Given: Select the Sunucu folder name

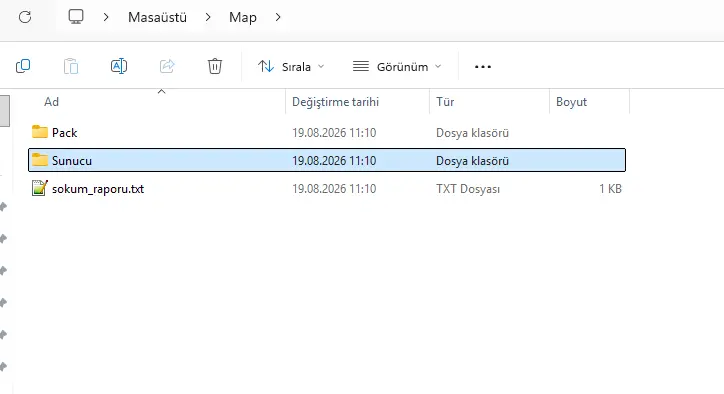Looking at the screenshot, I should pos(72,161).
